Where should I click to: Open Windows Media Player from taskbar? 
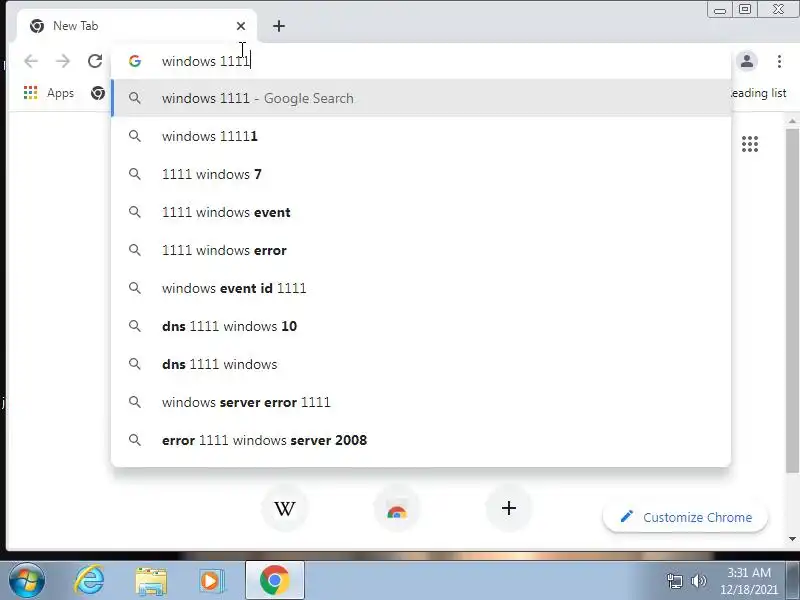pyautogui.click(x=212, y=581)
